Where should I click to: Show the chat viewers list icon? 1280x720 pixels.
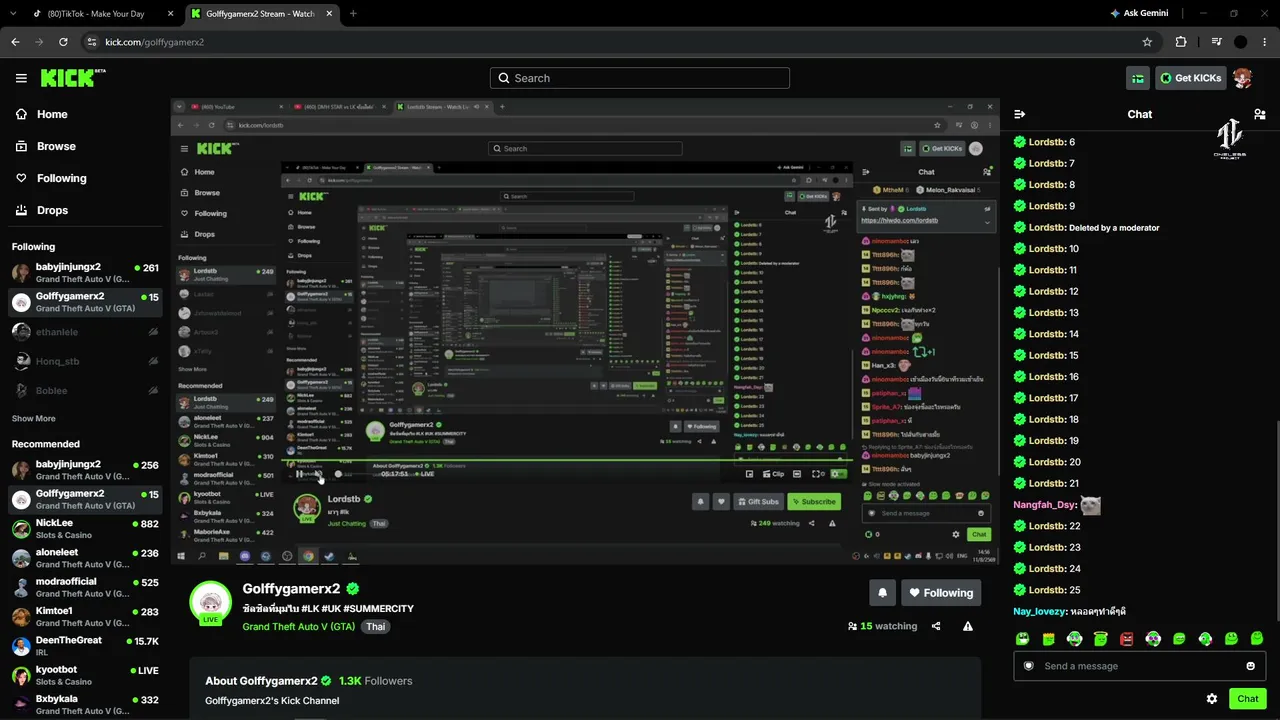[x=1259, y=114]
